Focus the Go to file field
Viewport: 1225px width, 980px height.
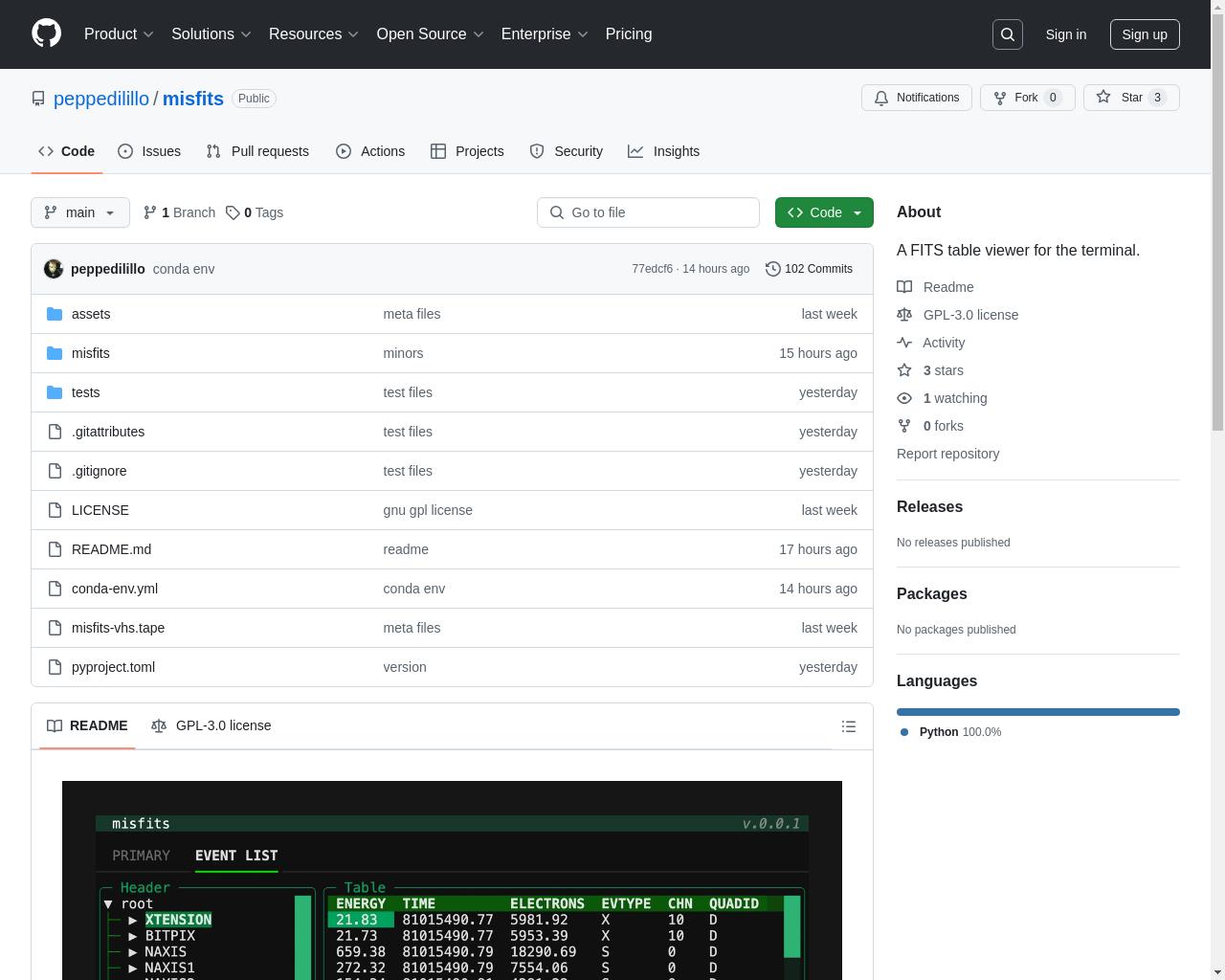point(648,212)
